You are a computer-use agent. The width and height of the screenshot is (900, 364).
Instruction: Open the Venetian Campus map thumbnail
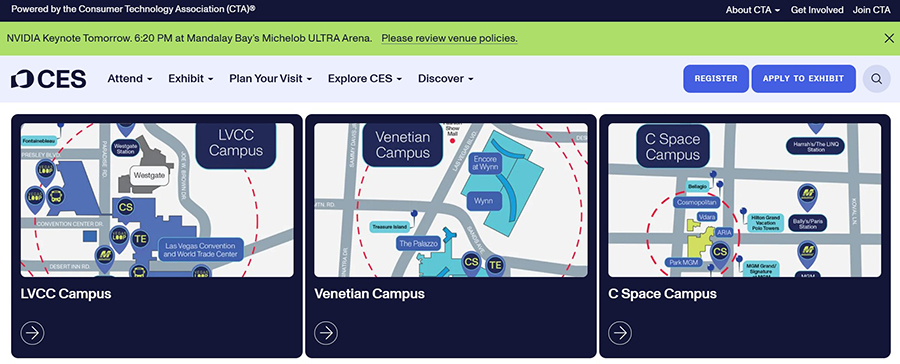[451, 200]
